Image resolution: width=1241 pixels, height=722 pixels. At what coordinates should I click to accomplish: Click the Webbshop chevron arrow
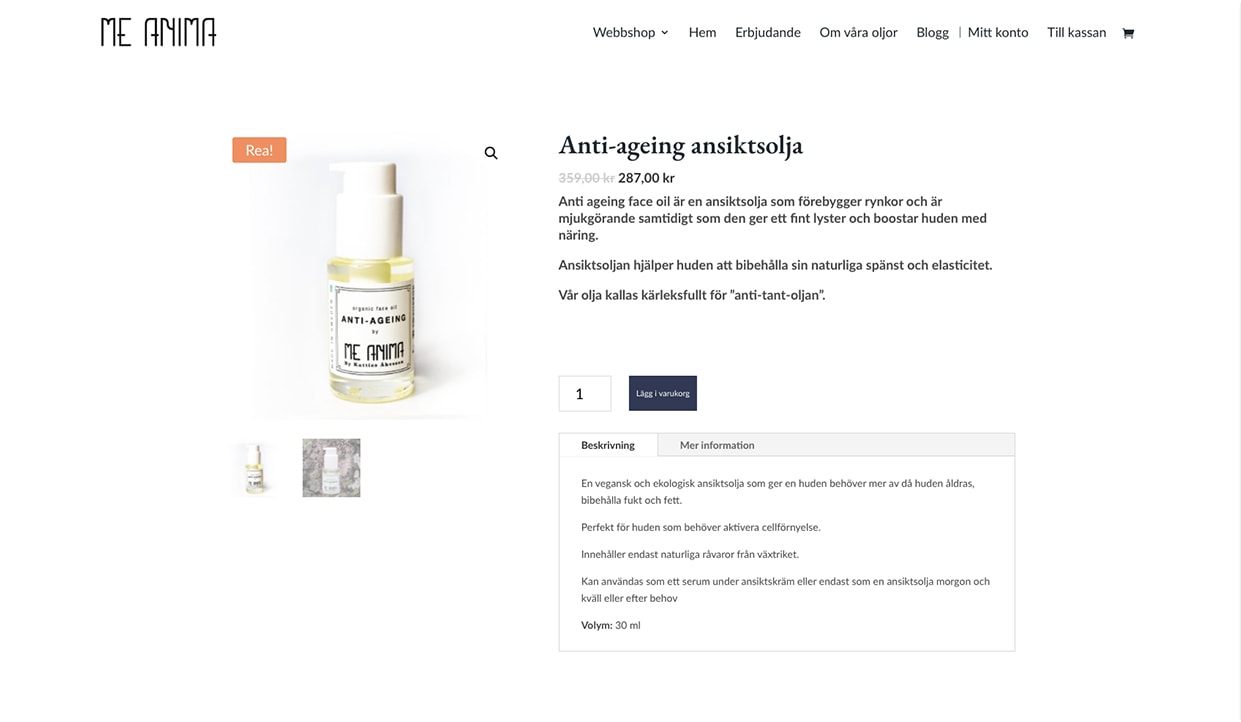(664, 33)
